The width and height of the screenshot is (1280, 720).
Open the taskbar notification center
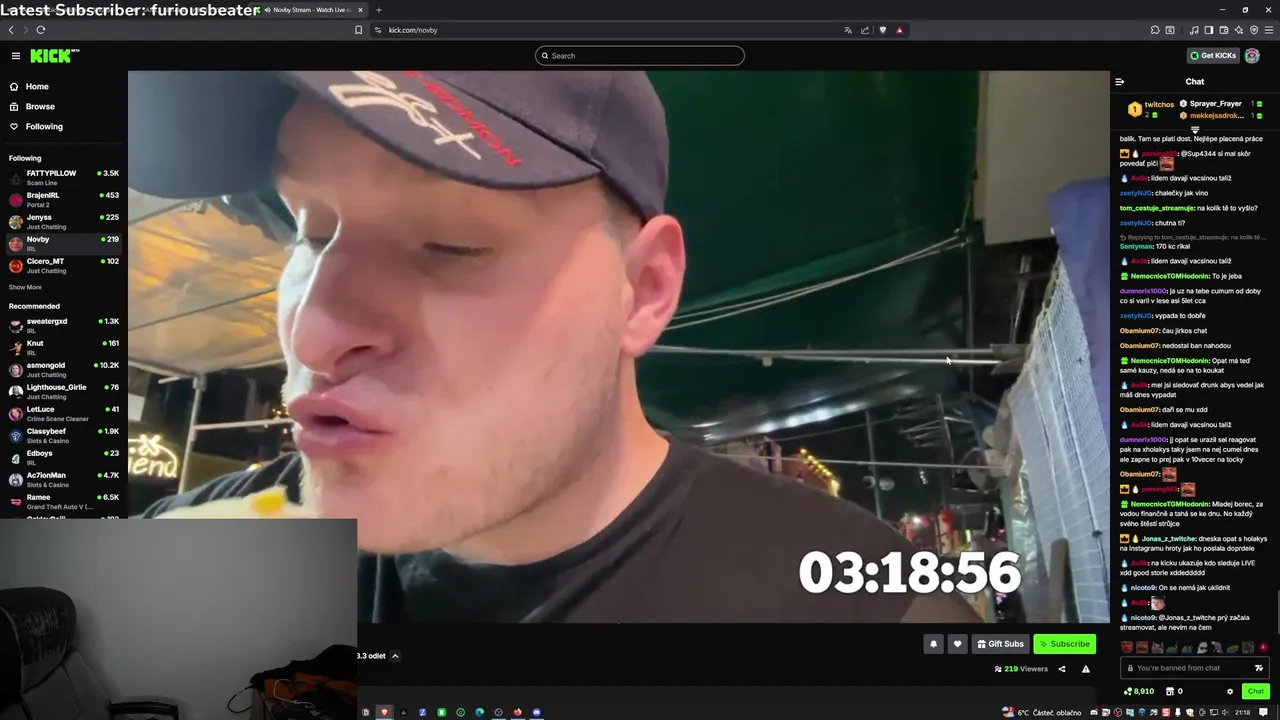click(1264, 712)
